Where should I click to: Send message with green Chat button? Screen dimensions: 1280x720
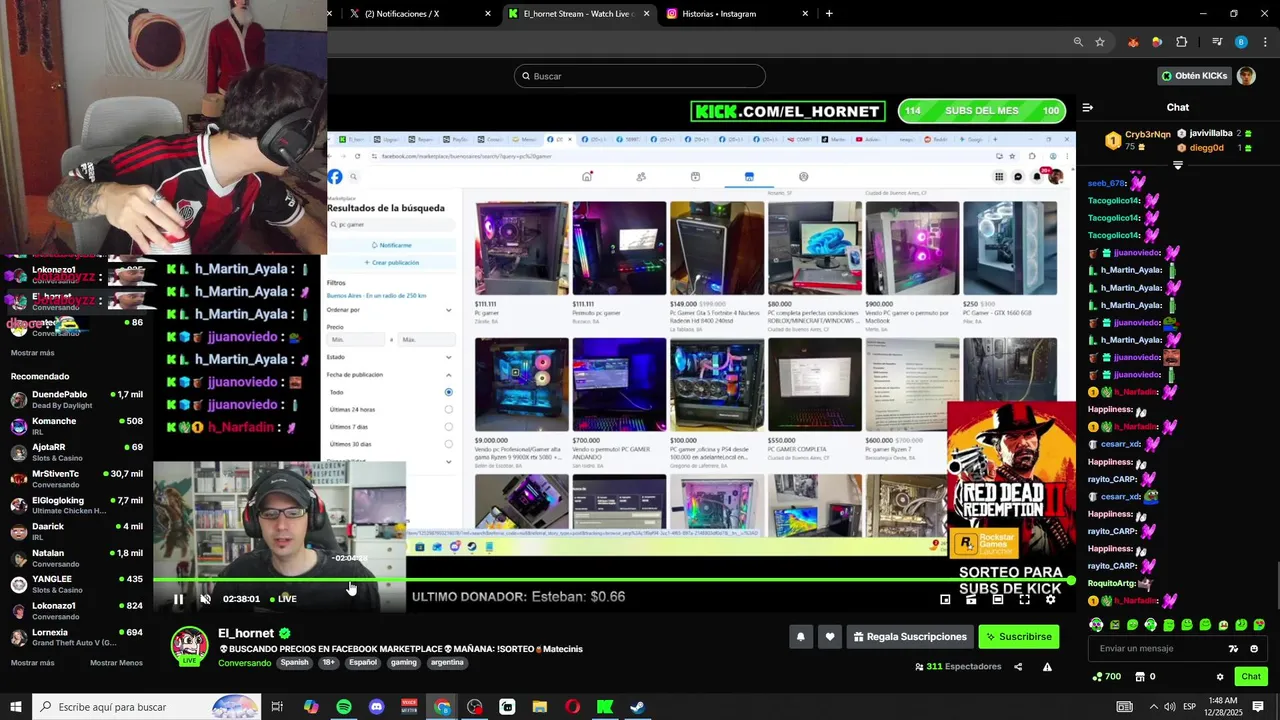(x=1251, y=677)
